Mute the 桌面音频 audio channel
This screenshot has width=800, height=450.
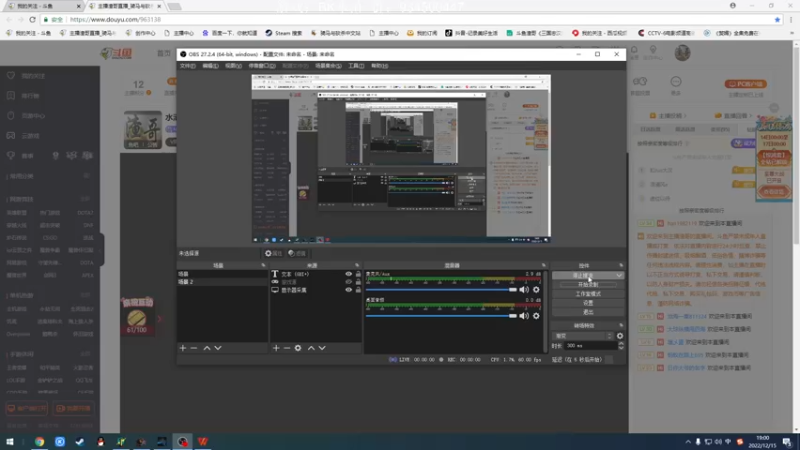pos(524,316)
